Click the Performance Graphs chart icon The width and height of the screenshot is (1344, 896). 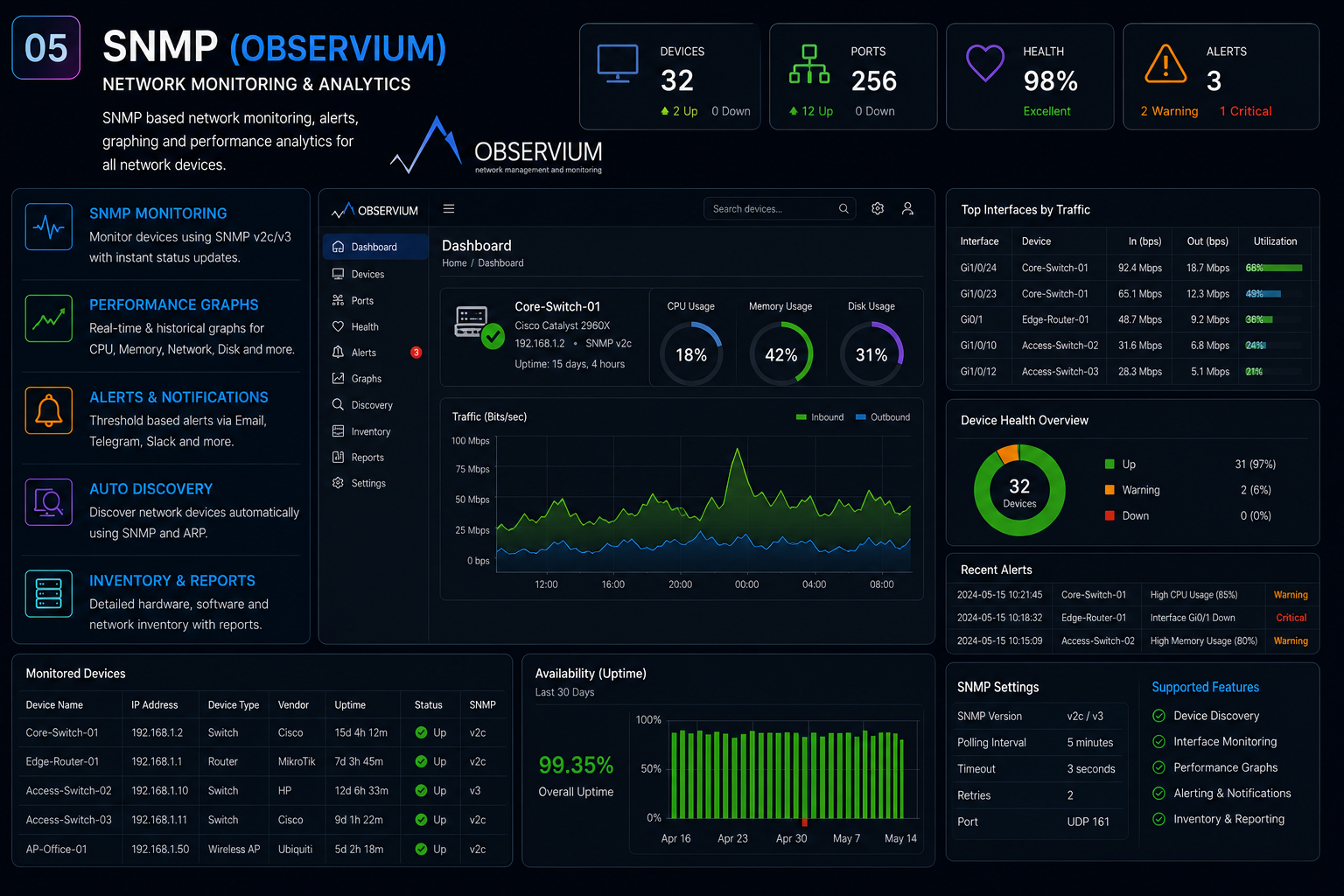pos(49,318)
